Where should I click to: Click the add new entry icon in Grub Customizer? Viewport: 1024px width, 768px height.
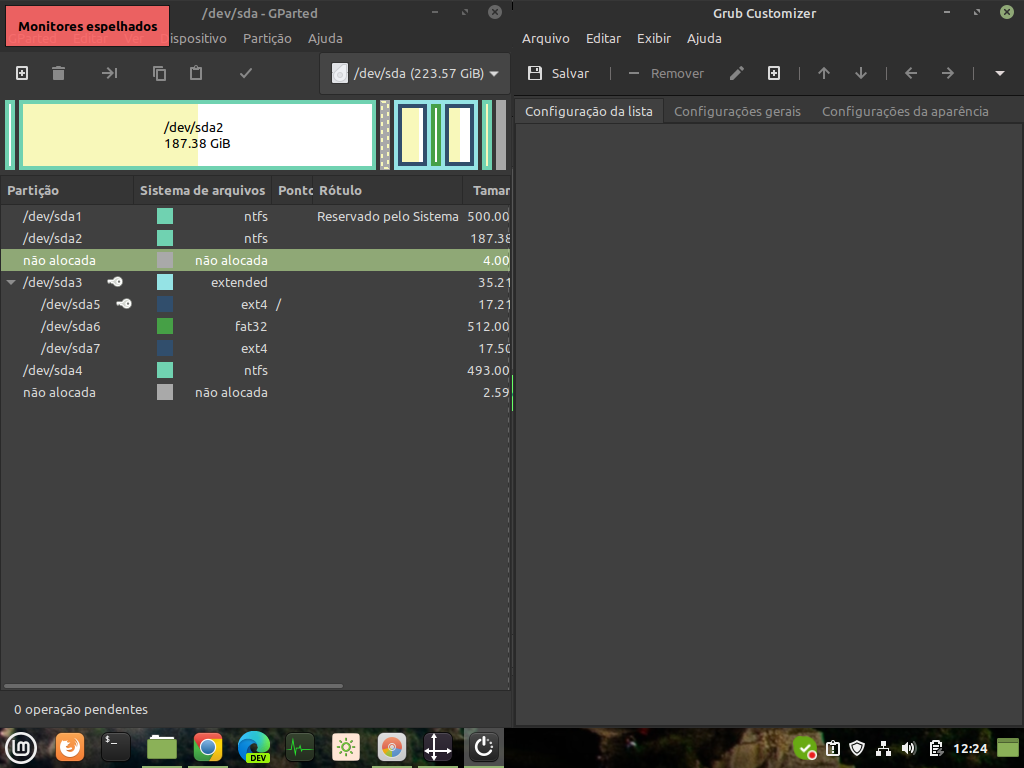point(774,73)
